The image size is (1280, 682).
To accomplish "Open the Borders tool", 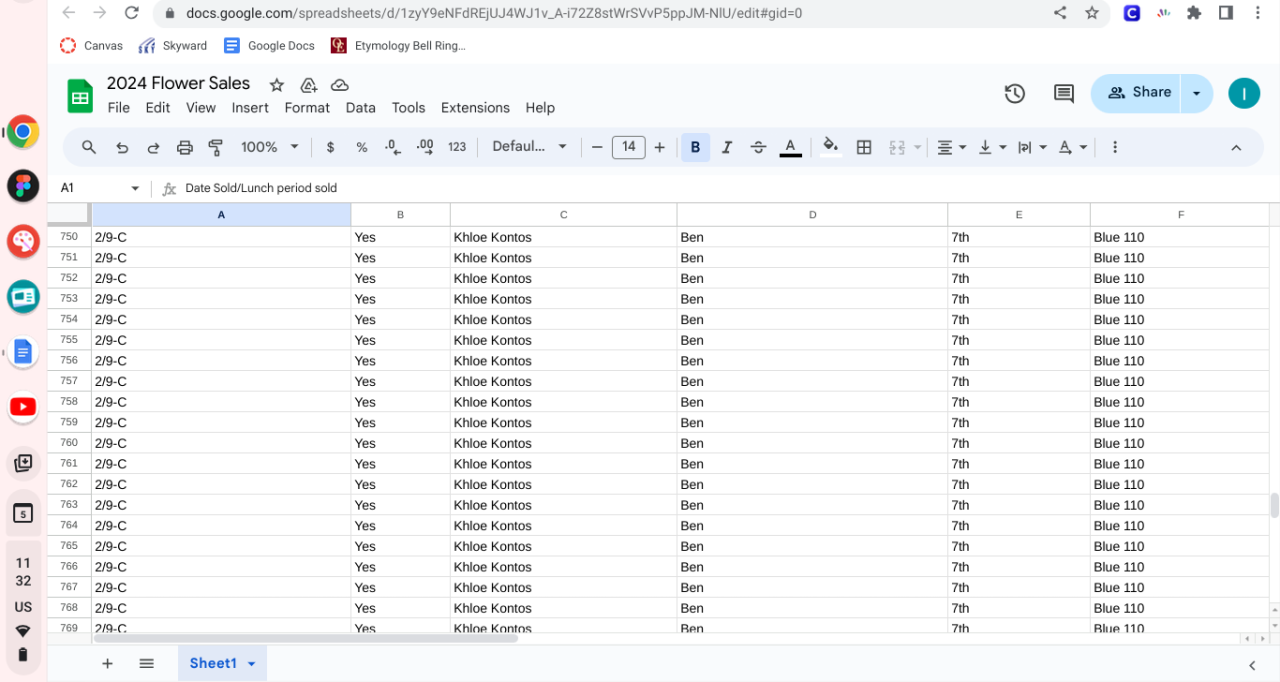I will [864, 147].
